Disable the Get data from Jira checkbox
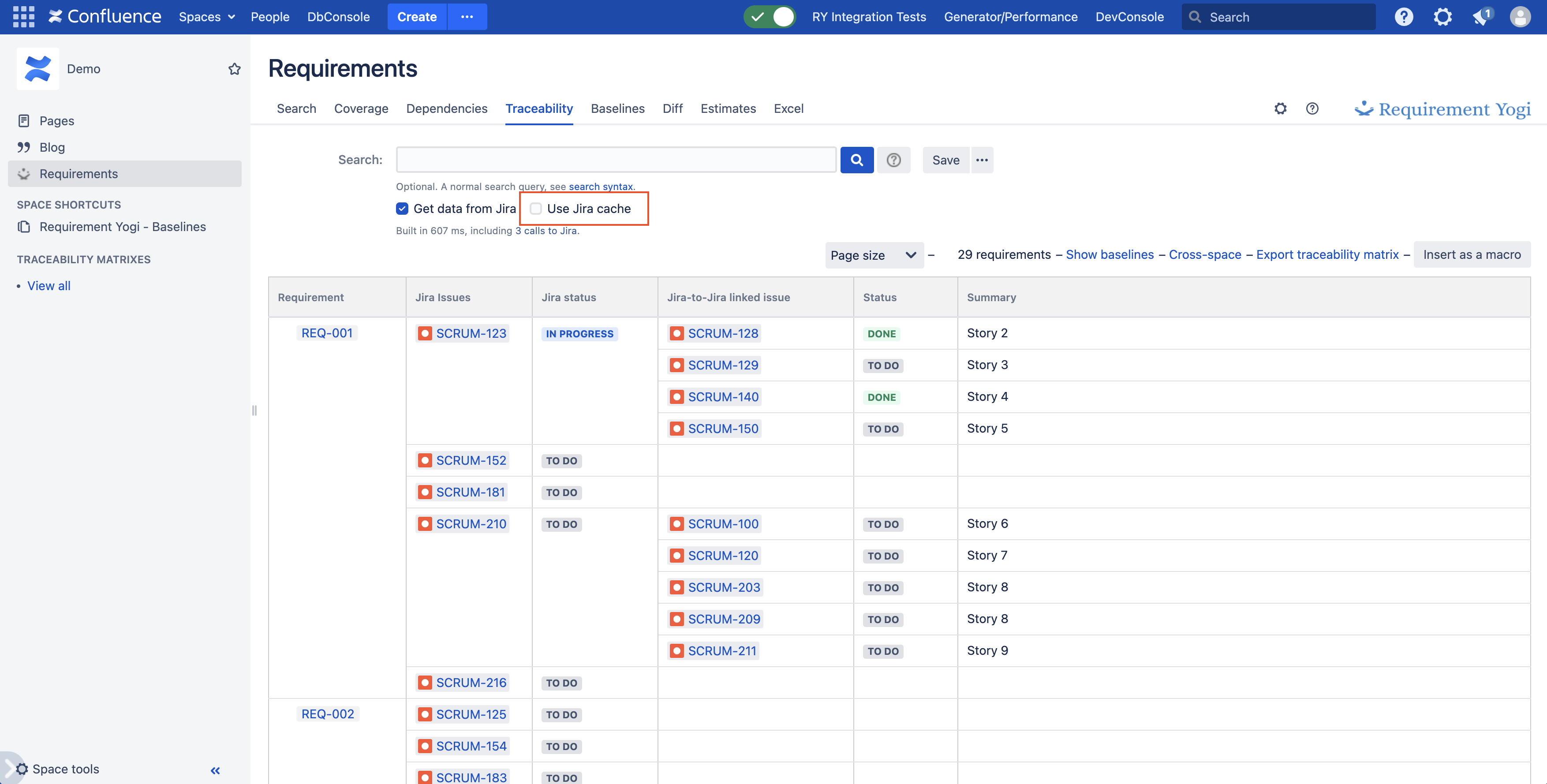This screenshot has height=784, width=1547. point(402,208)
